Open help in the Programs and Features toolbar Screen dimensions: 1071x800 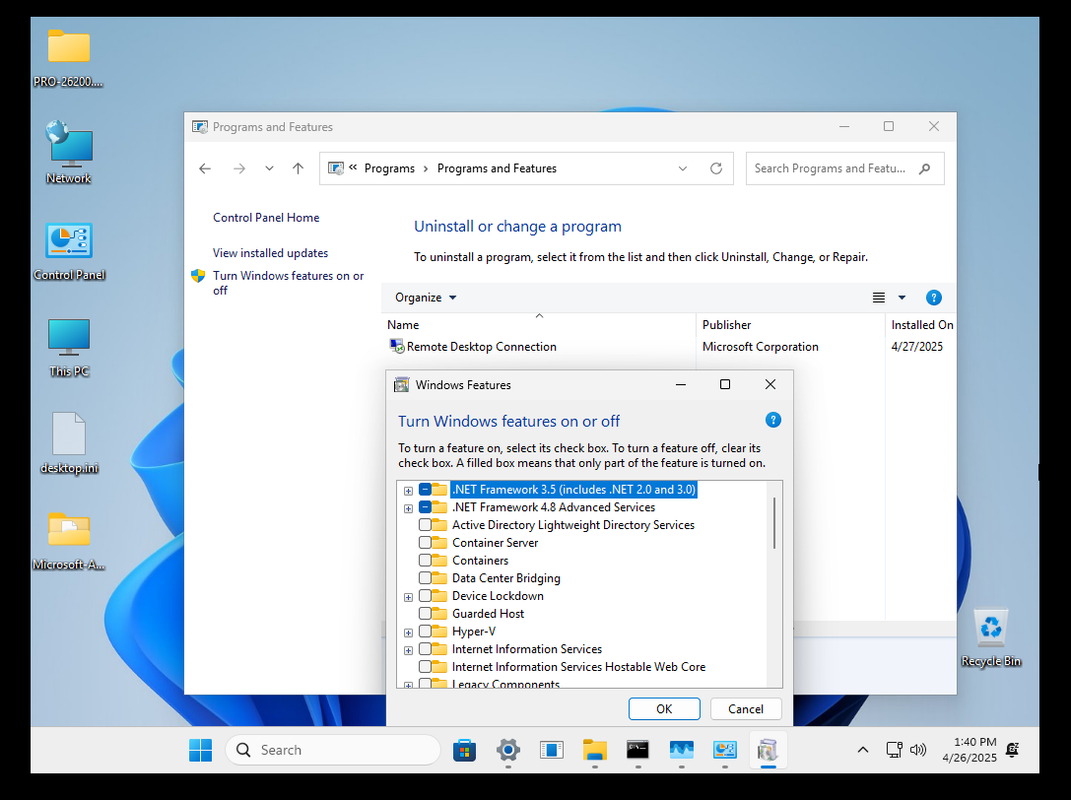pyautogui.click(x=934, y=298)
